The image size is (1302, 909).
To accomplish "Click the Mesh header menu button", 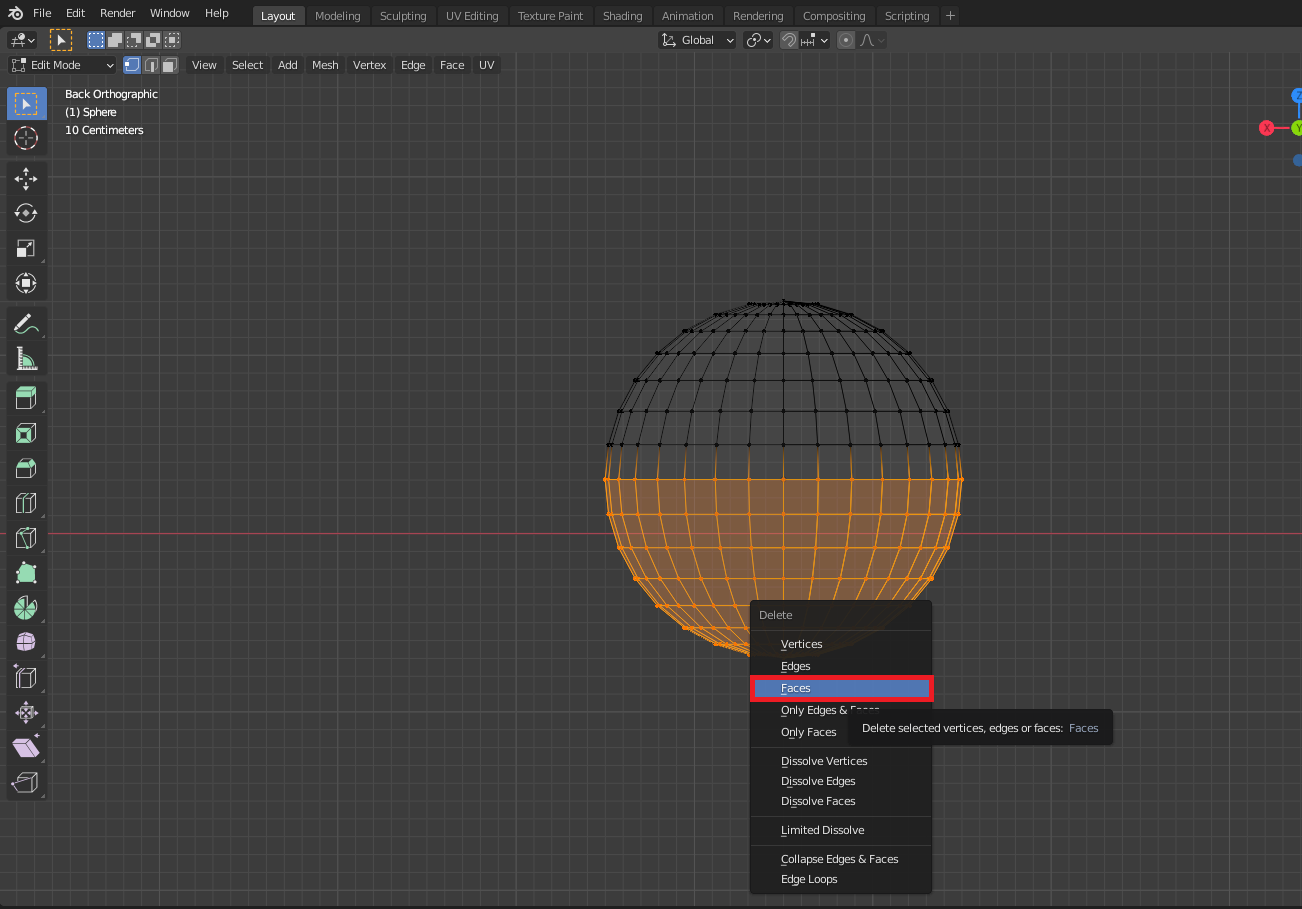I will coord(325,65).
